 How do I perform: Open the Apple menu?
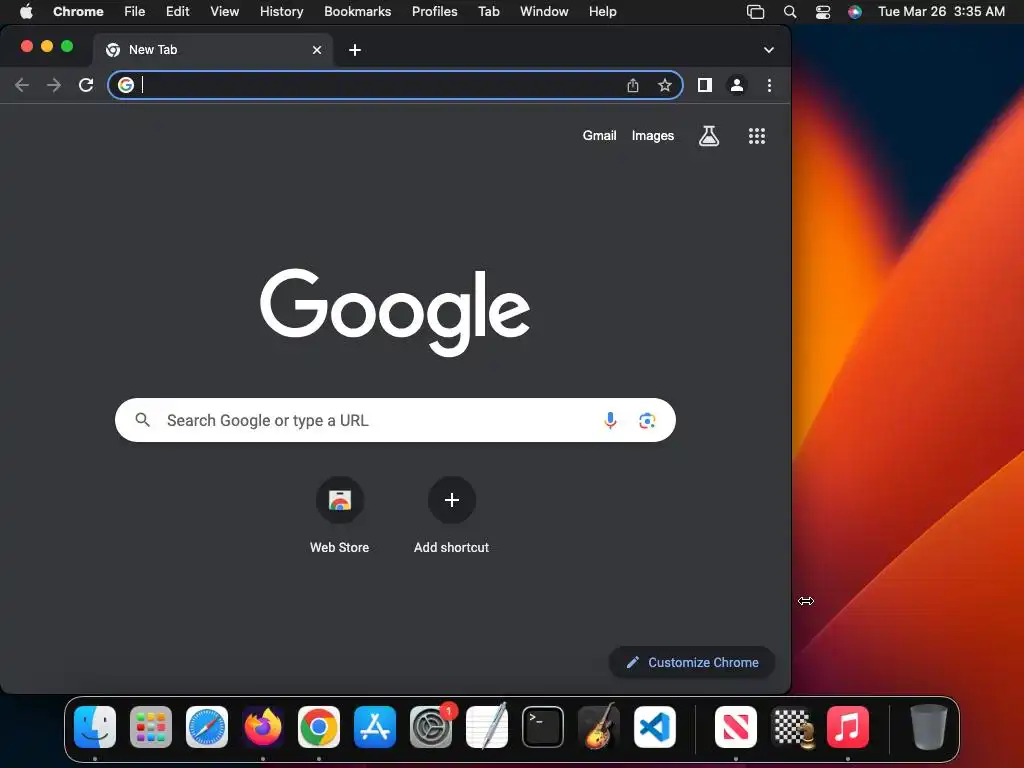[x=26, y=11]
